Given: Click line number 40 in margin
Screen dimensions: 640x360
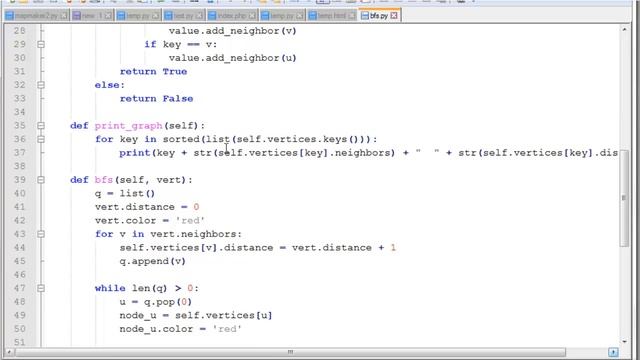Looking at the screenshot, I should click(x=20, y=193).
